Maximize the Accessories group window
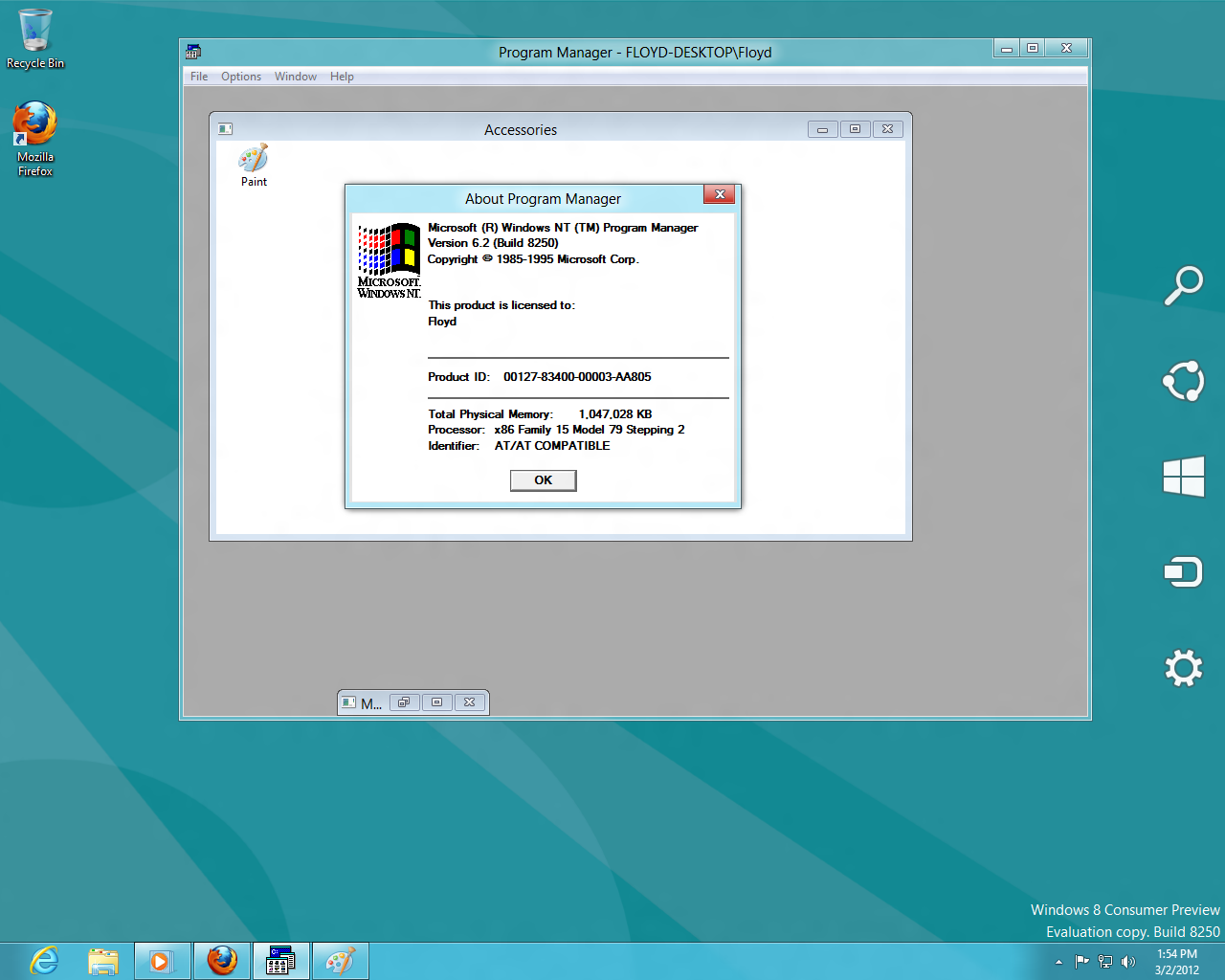The width and height of the screenshot is (1225, 980). [x=856, y=129]
